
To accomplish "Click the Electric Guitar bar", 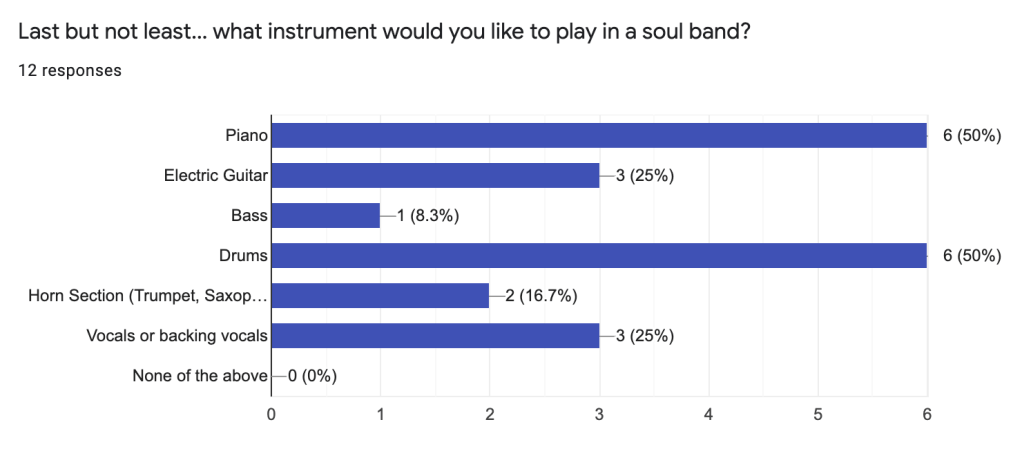I will pyautogui.click(x=435, y=176).
